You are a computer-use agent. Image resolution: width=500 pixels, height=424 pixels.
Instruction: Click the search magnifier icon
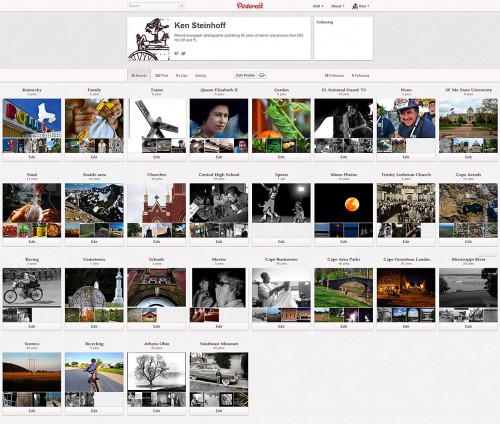pyautogui.click(x=182, y=6)
